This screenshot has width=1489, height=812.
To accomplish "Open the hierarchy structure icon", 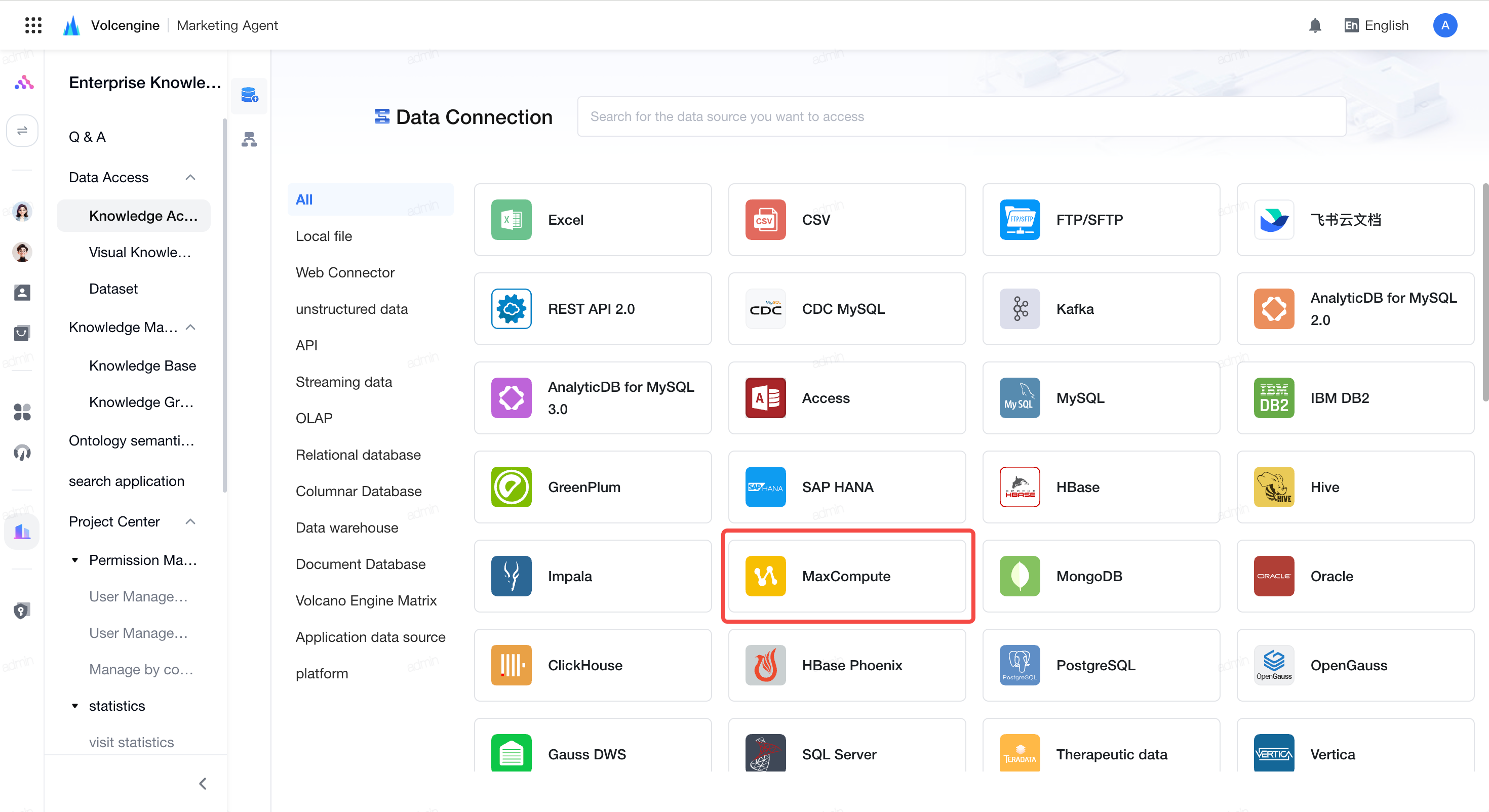I will [249, 139].
